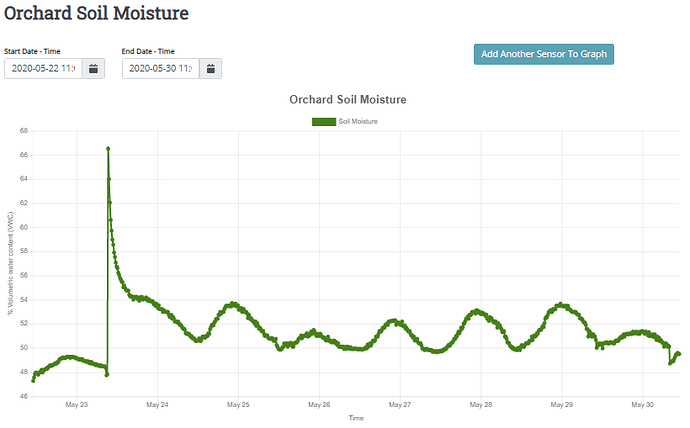Click the 'Time' x-axis title
The width and height of the screenshot is (690, 428).
[x=356, y=418]
